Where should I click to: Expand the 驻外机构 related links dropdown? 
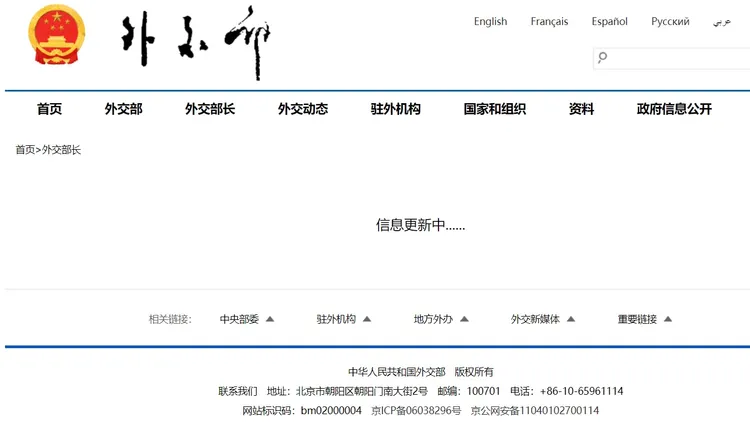click(343, 319)
